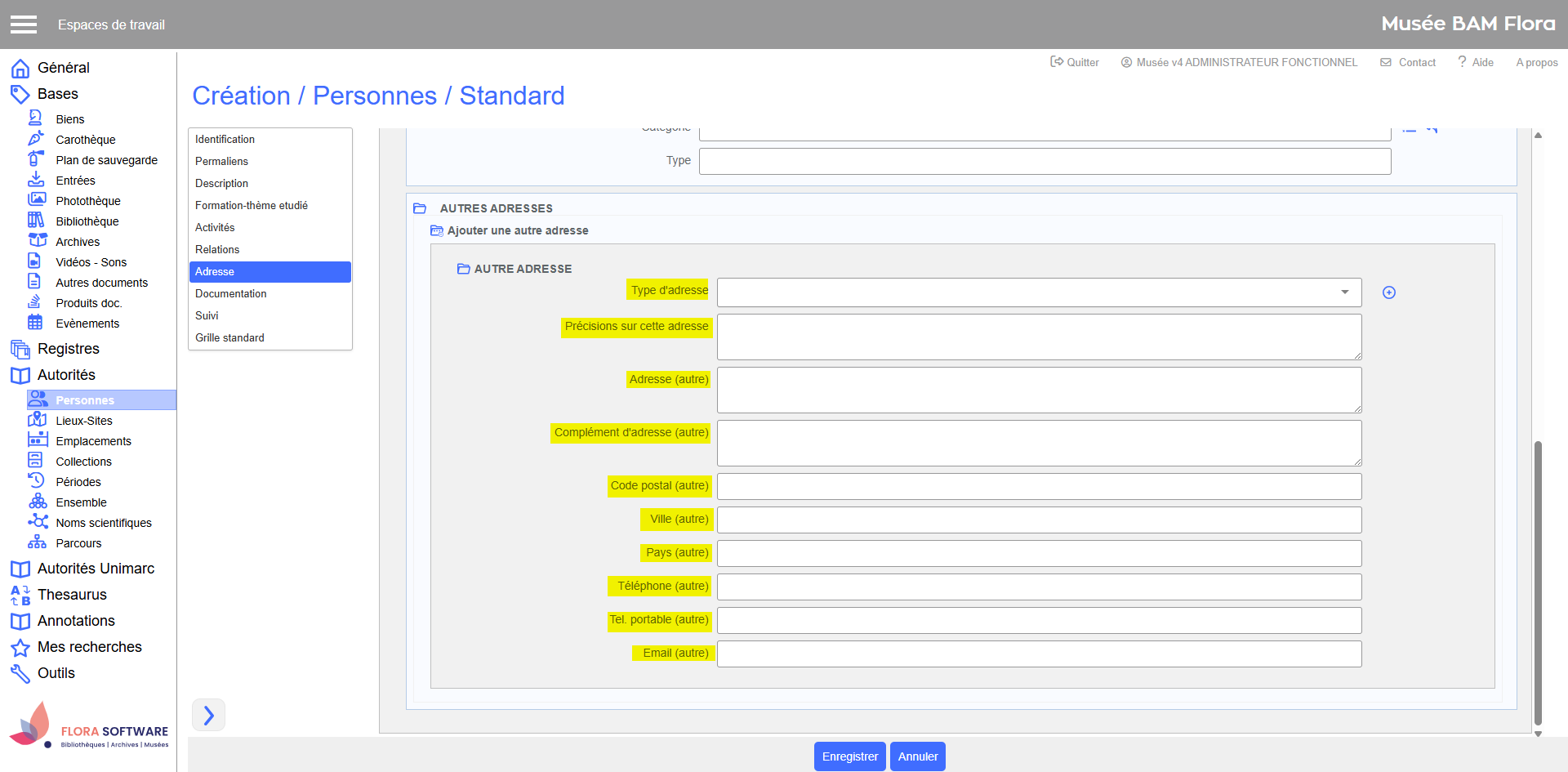Collapse the AUTRES ADRESSES section
This screenshot has width=1568, height=772.
pyautogui.click(x=420, y=208)
